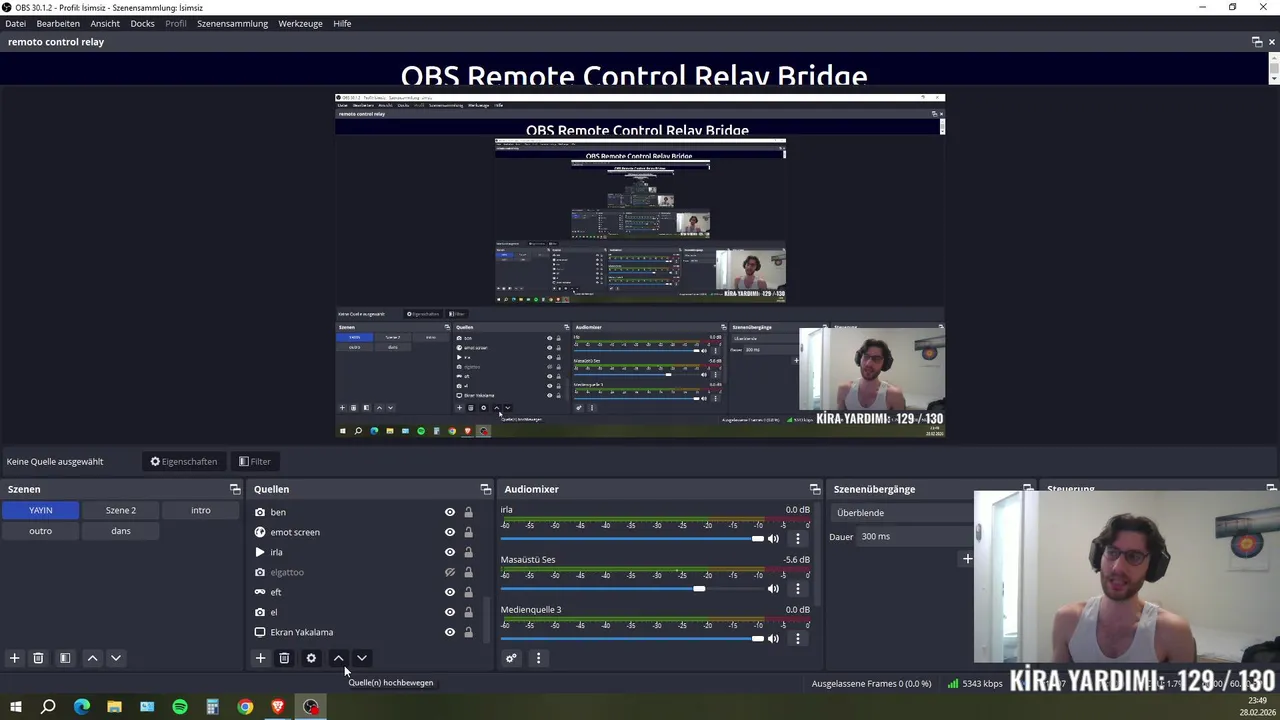This screenshot has height=720, width=1280.
Task: Delete the selected scene using the Szenen trash icon
Action: (38, 658)
